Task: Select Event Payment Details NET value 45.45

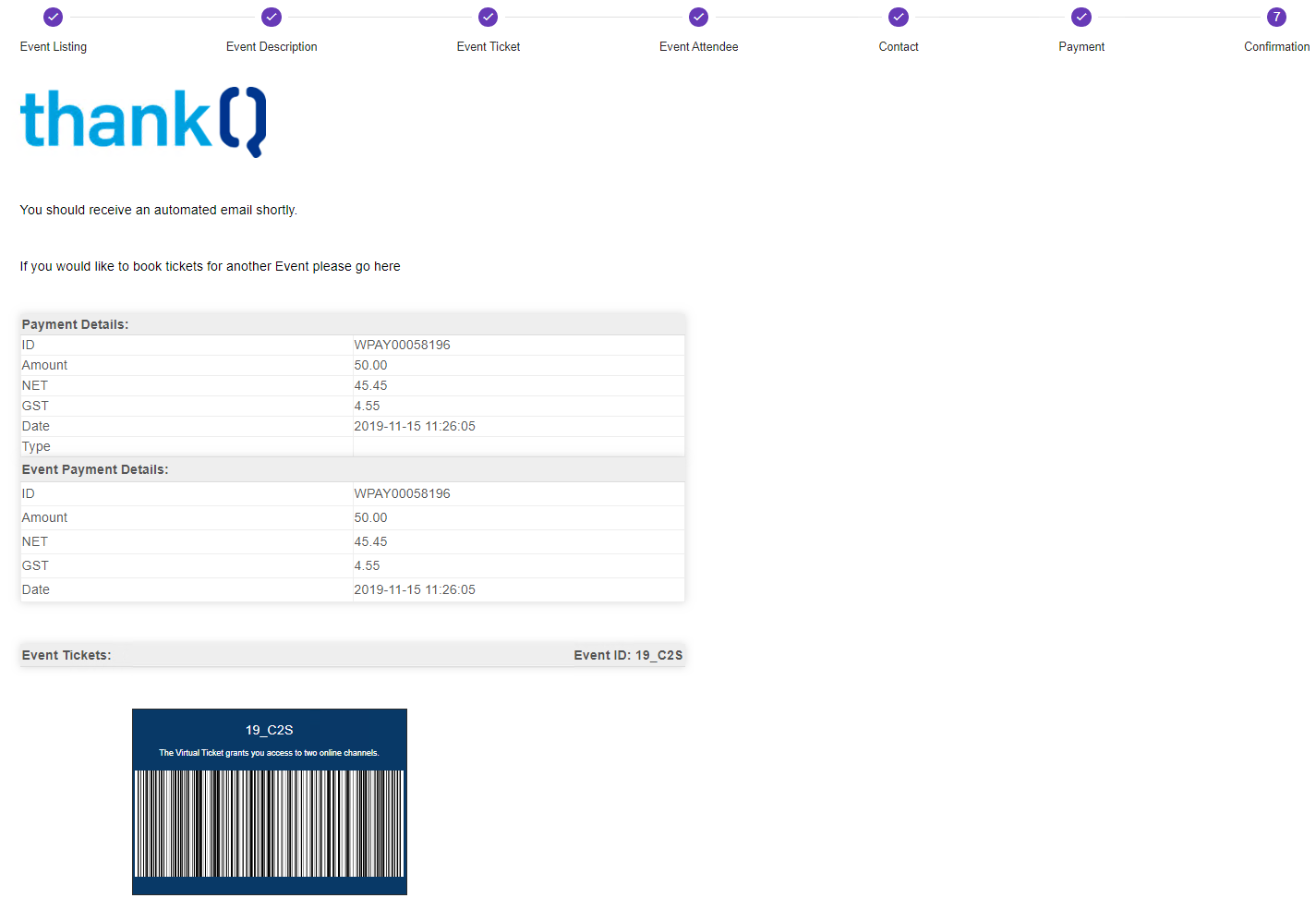Action: click(x=371, y=541)
